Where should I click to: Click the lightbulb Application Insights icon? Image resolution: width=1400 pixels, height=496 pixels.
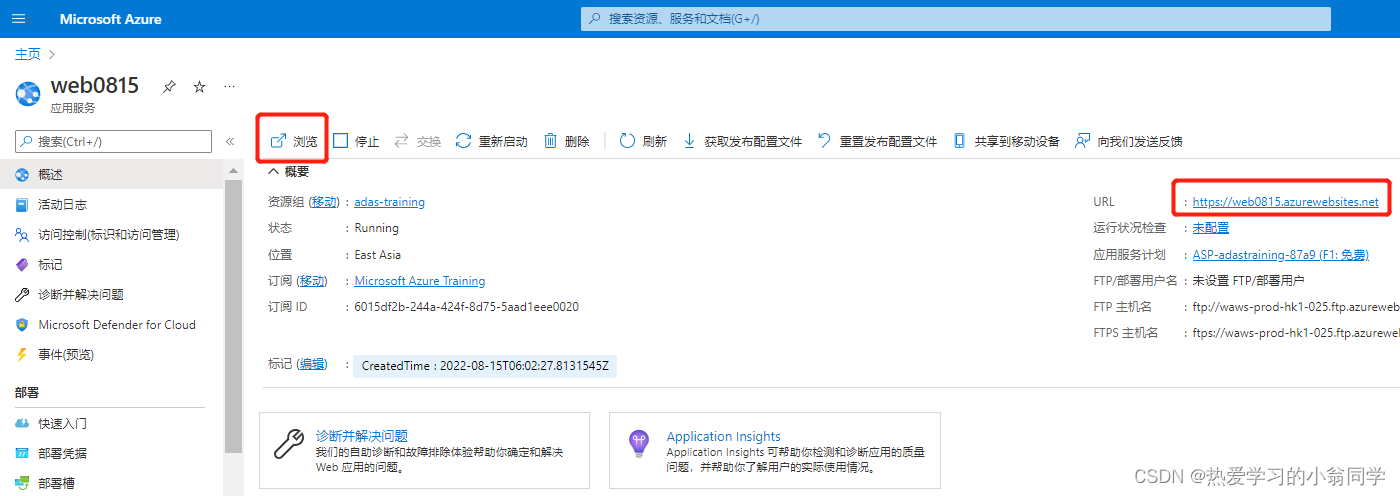point(638,442)
